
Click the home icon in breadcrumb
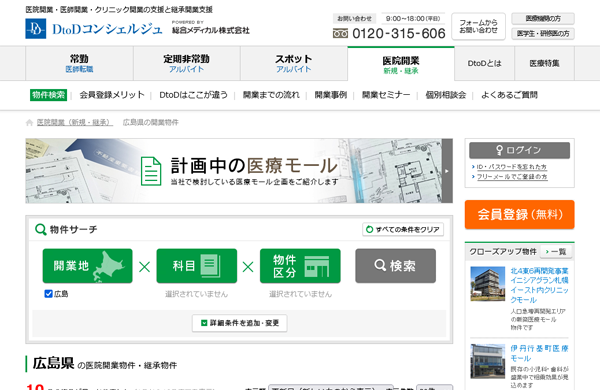(29, 122)
